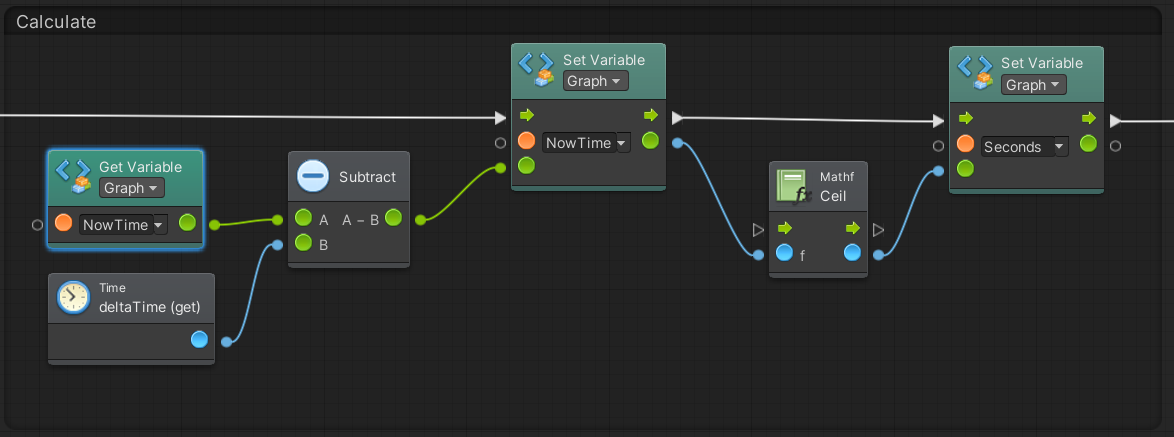This screenshot has width=1174, height=437.
Task: Select the Calculate group title
Action: point(56,22)
